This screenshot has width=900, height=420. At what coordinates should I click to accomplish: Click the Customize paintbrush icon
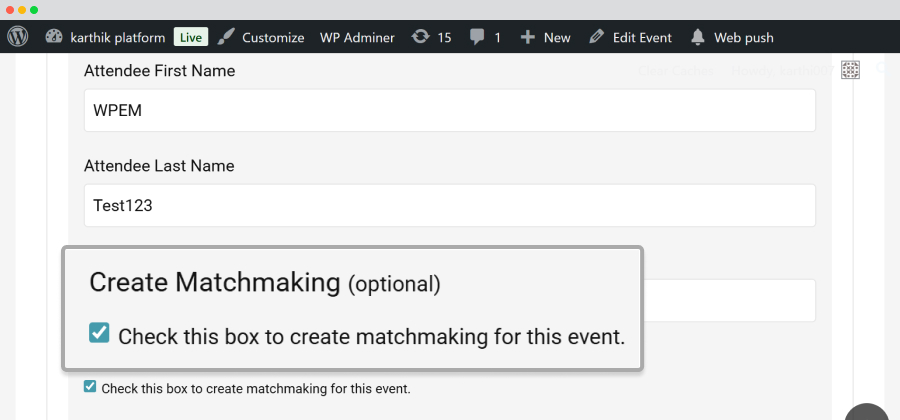click(226, 37)
